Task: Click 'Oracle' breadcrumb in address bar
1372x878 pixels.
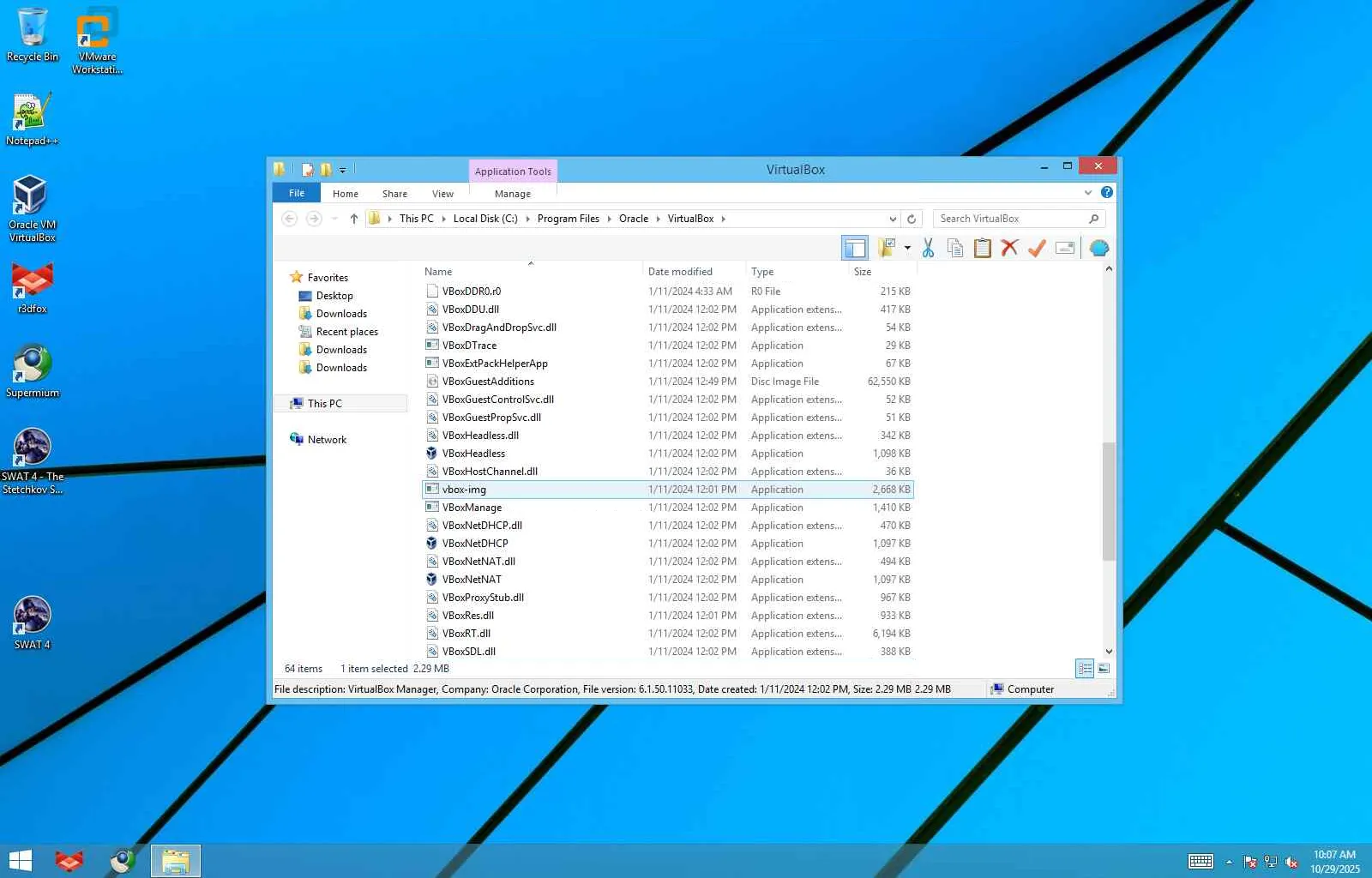Action: [x=634, y=219]
